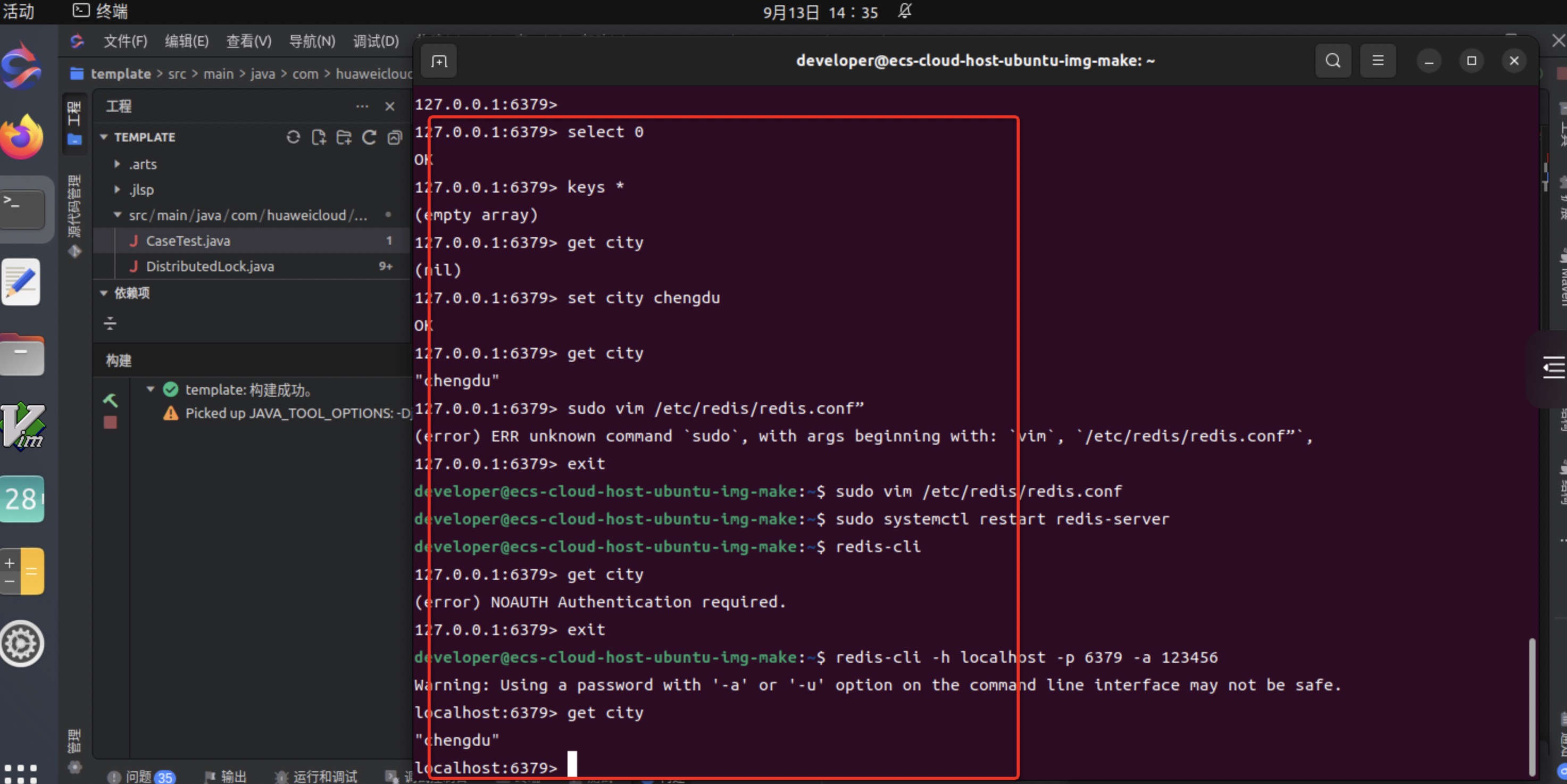This screenshot has height=784, width=1567.
Task: Click the red stop build square
Action: coord(110,422)
